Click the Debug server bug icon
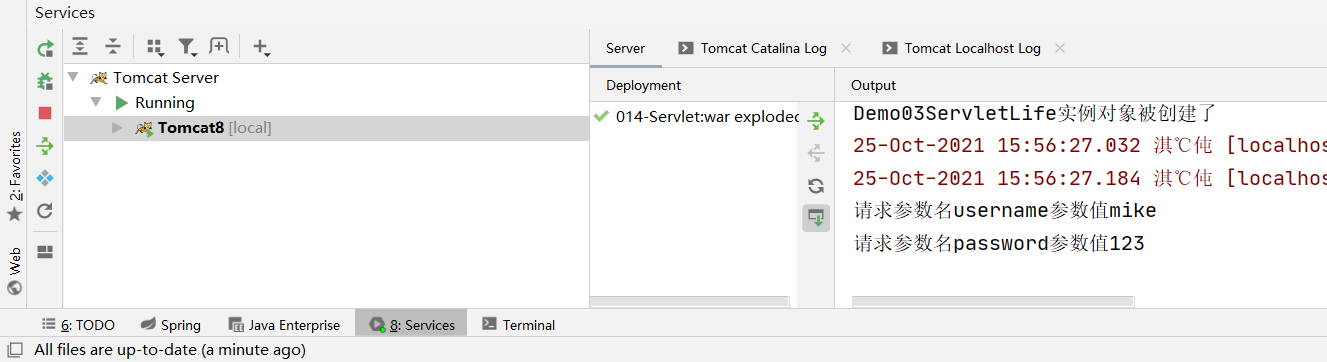Image resolution: width=1327 pixels, height=362 pixels. click(x=45, y=81)
